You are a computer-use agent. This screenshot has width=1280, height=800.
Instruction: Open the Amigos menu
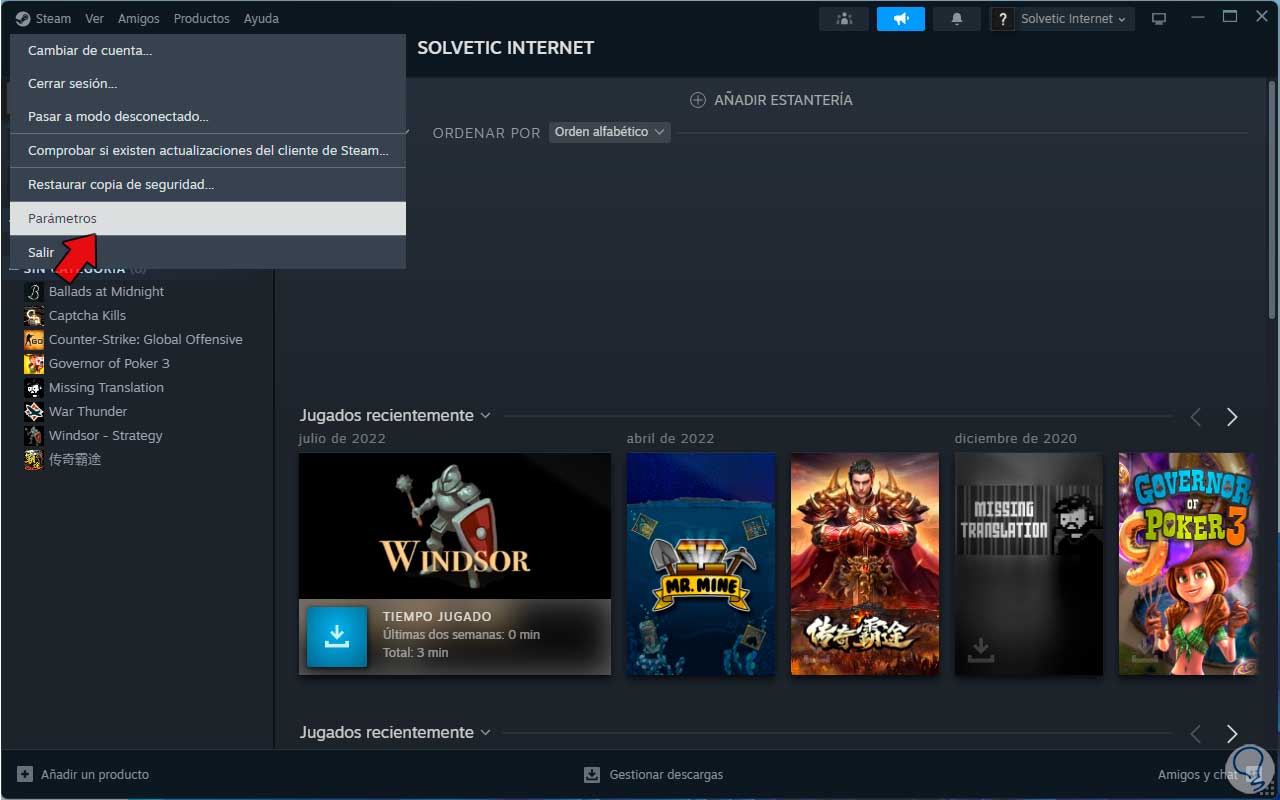tap(139, 19)
